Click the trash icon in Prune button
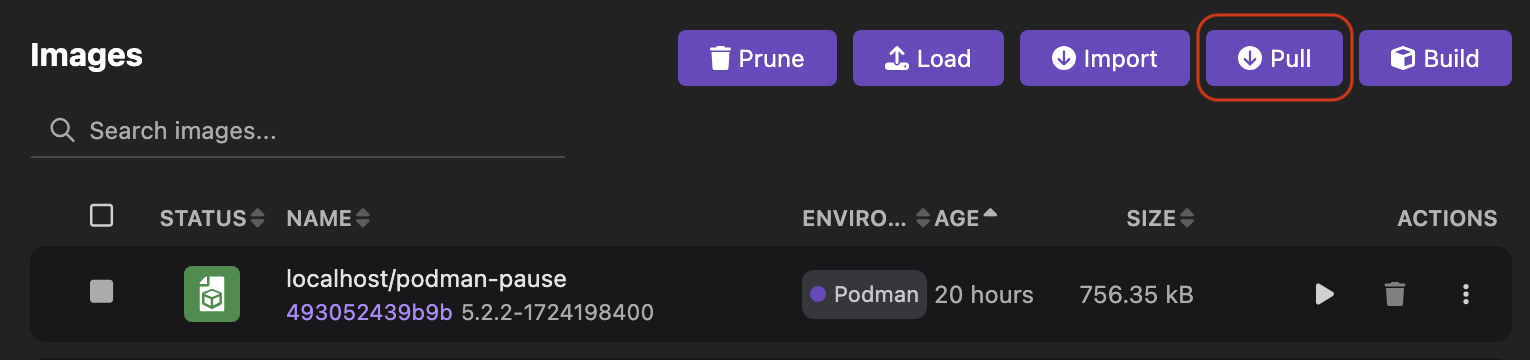The image size is (1530, 360). pos(720,59)
